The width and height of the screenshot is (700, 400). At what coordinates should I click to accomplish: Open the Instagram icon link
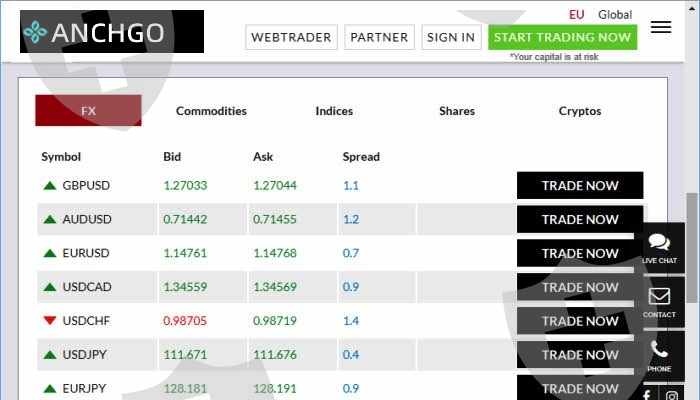(673, 395)
